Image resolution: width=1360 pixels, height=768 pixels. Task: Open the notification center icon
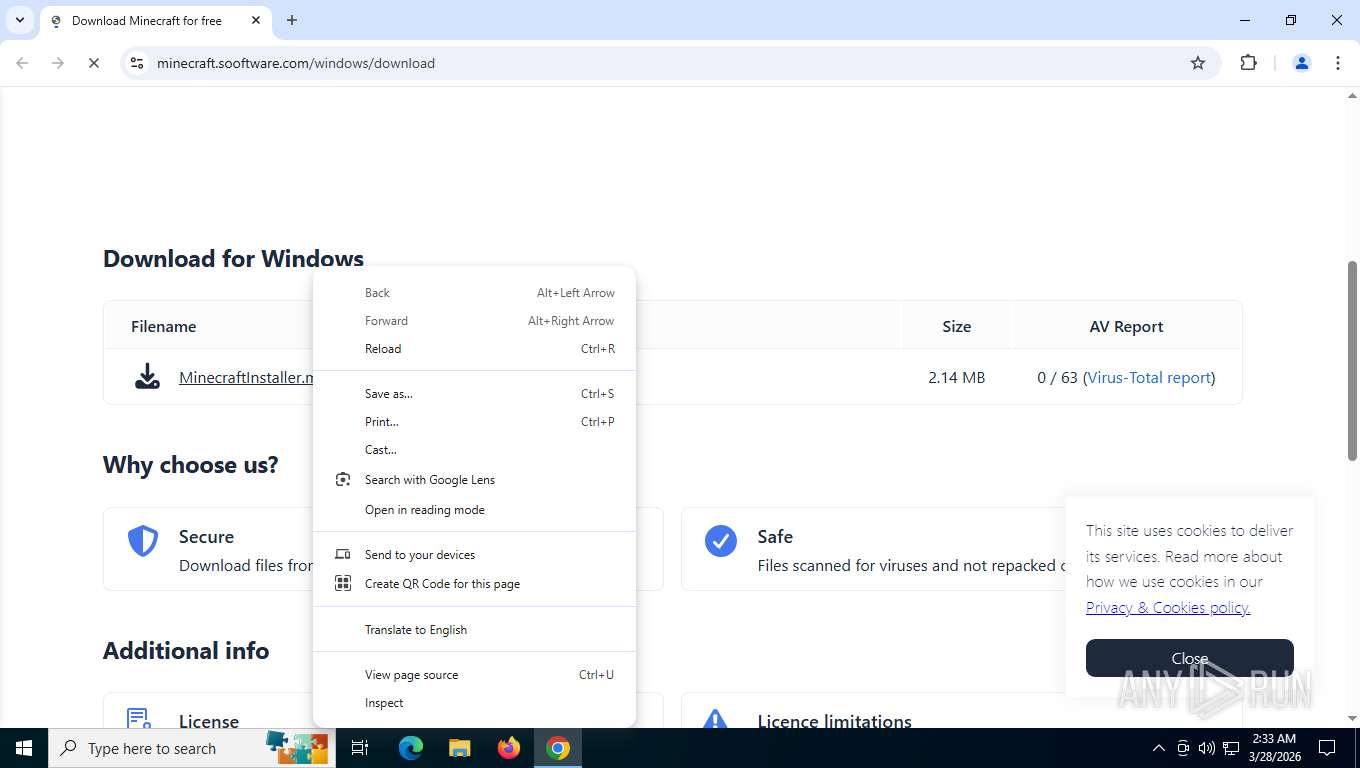tap(1327, 748)
